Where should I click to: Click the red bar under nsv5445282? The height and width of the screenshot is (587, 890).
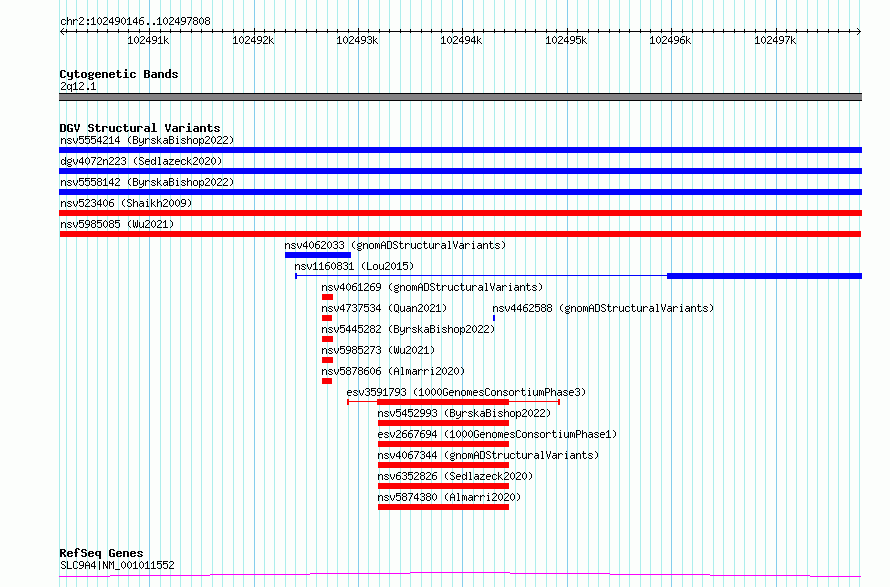(x=328, y=339)
